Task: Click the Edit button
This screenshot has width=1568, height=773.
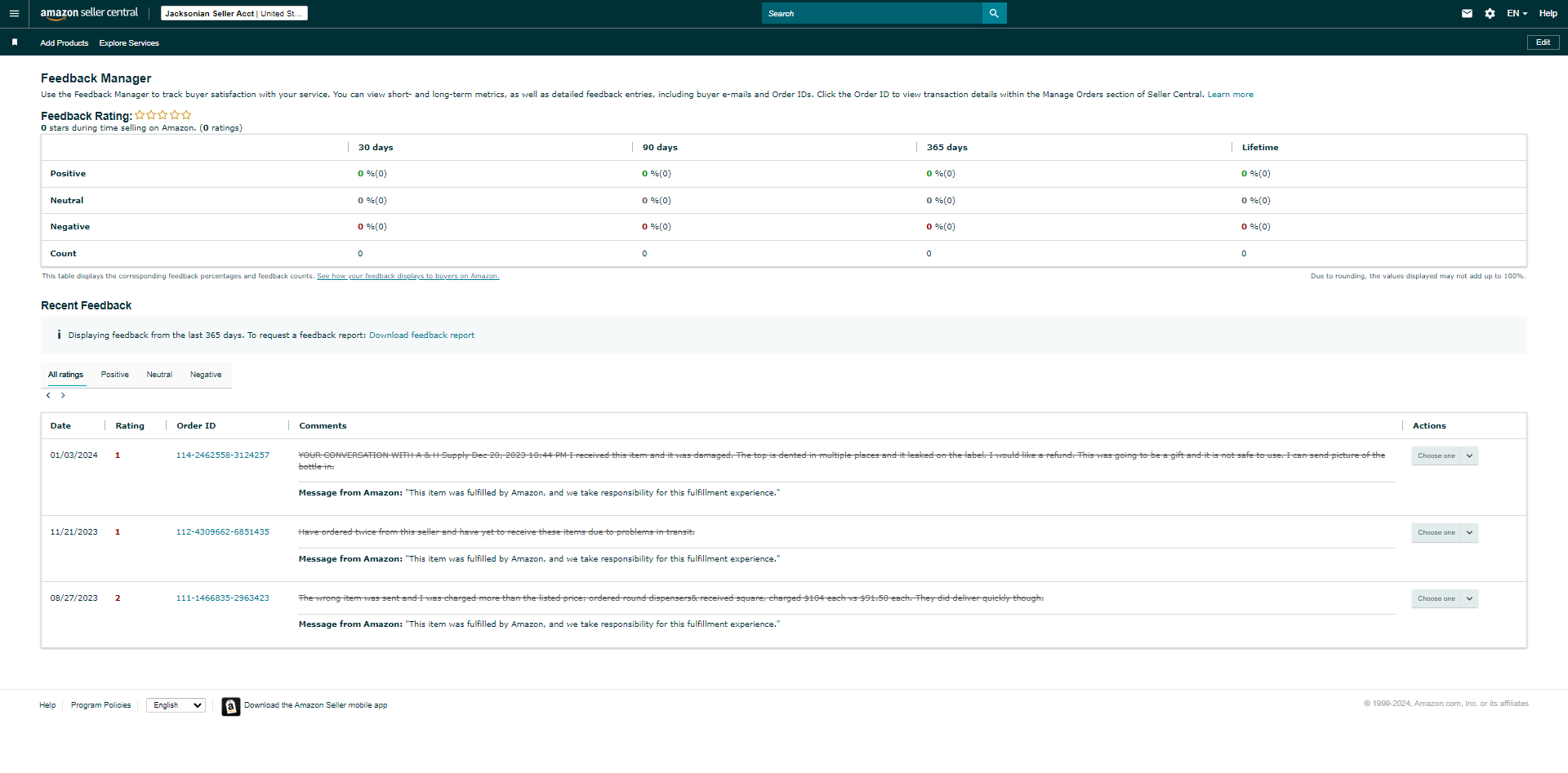Action: (x=1543, y=42)
